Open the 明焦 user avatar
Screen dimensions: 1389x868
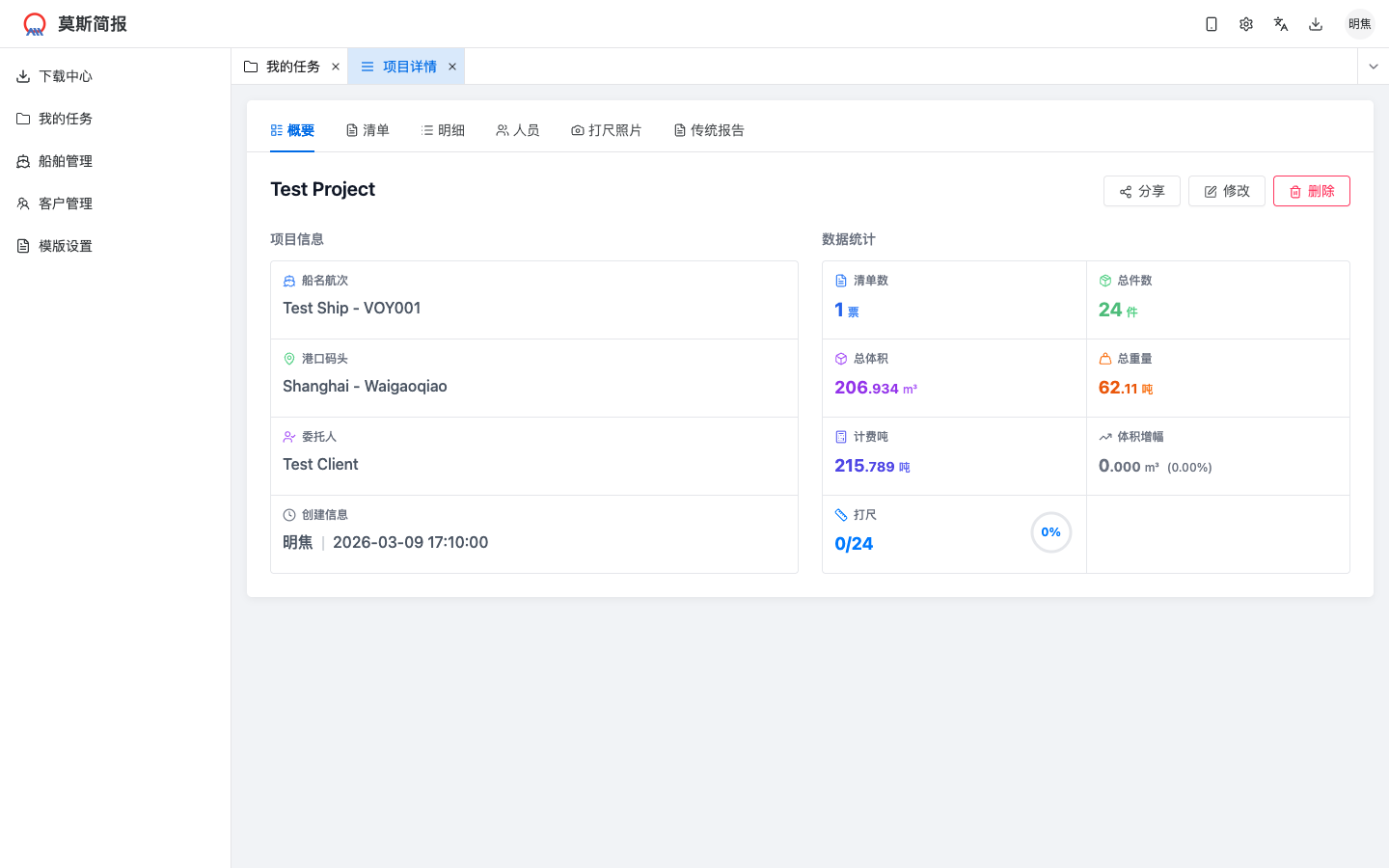tap(1359, 24)
